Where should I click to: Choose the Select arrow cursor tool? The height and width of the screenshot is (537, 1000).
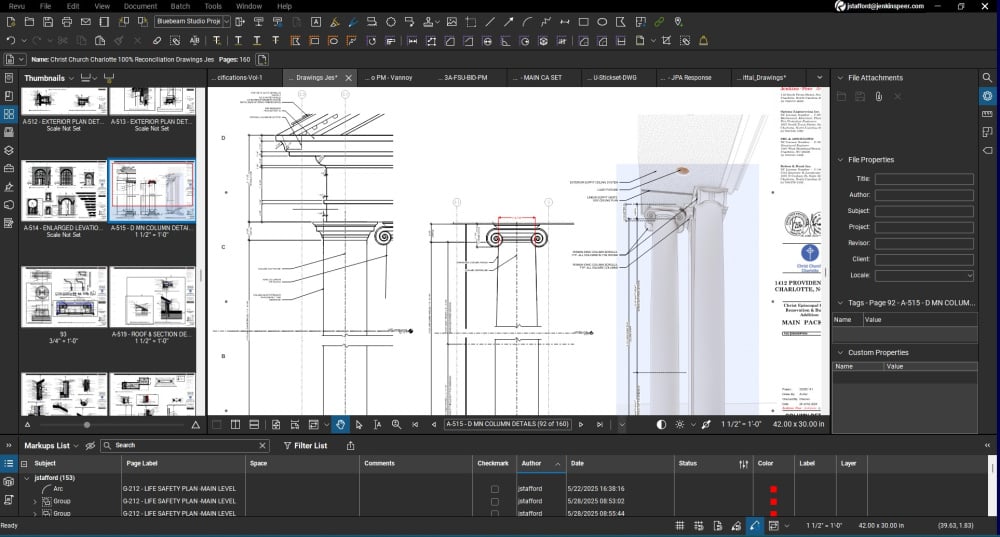[x=358, y=424]
